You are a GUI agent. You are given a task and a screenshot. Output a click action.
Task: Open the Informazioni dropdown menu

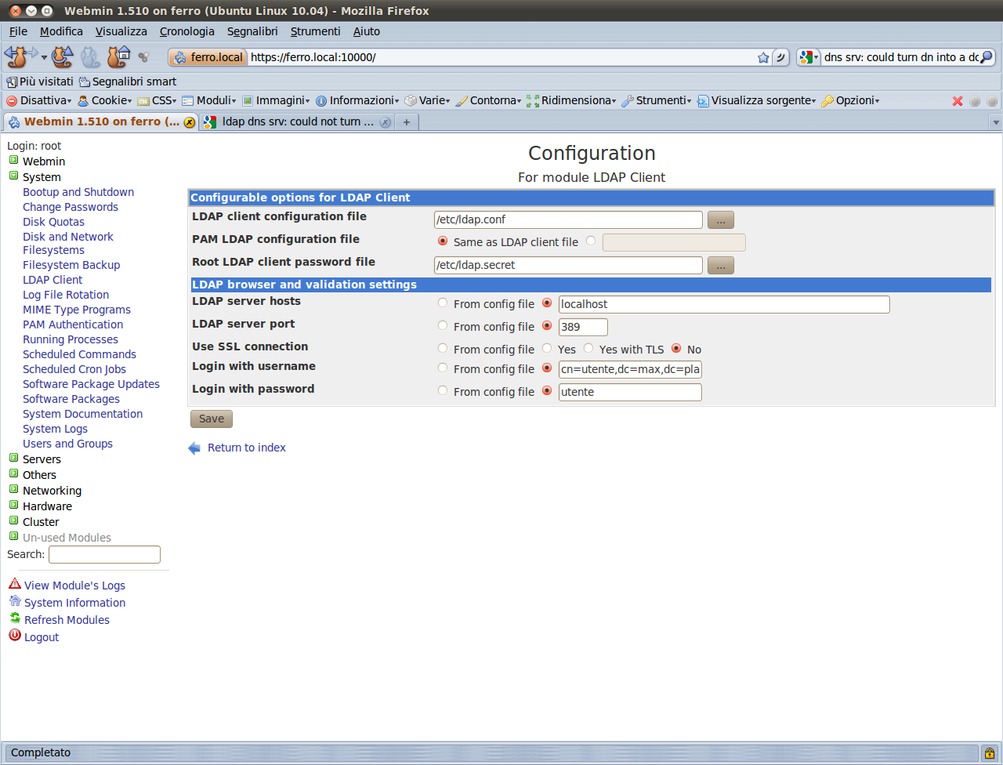[357, 101]
